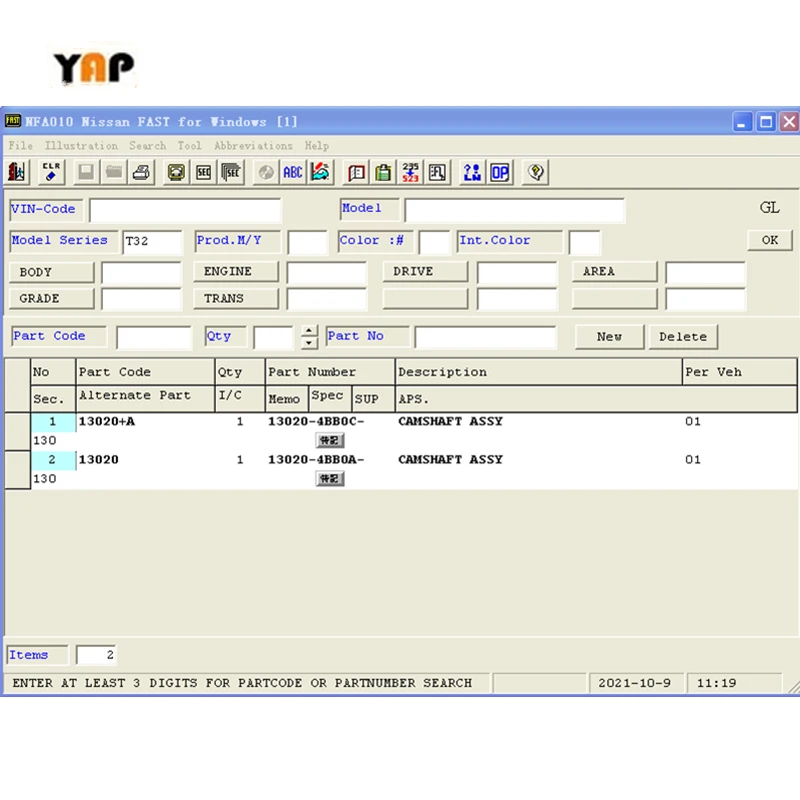This screenshot has width=800, height=800.
Task: Click the Items count field showing 2
Action: point(96,655)
